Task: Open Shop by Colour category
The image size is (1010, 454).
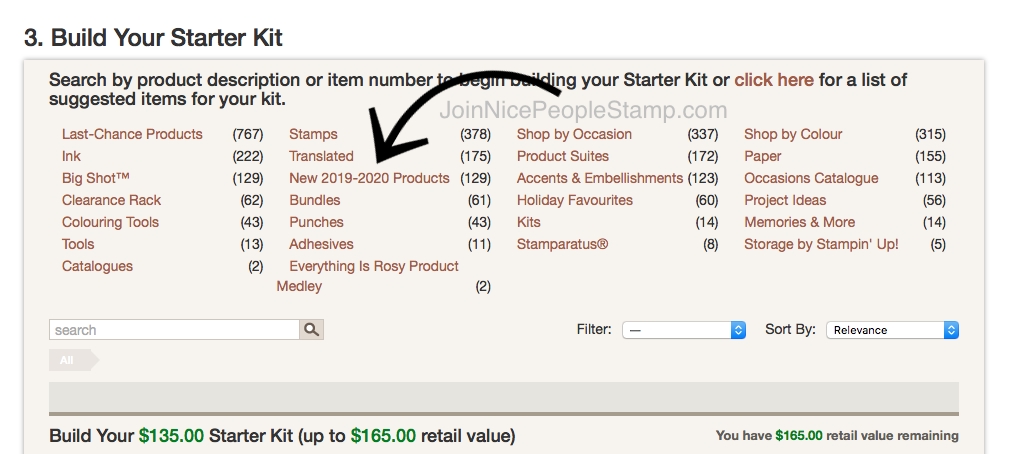Action: (x=793, y=134)
